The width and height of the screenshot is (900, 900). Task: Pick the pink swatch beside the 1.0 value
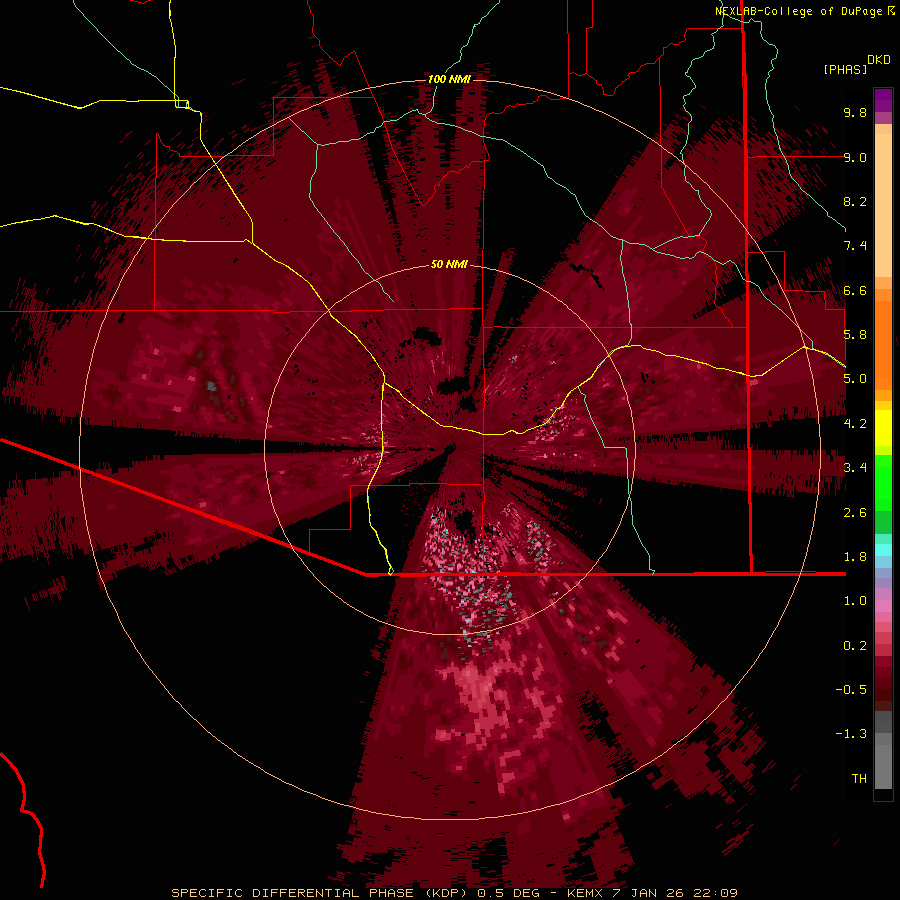tap(883, 605)
